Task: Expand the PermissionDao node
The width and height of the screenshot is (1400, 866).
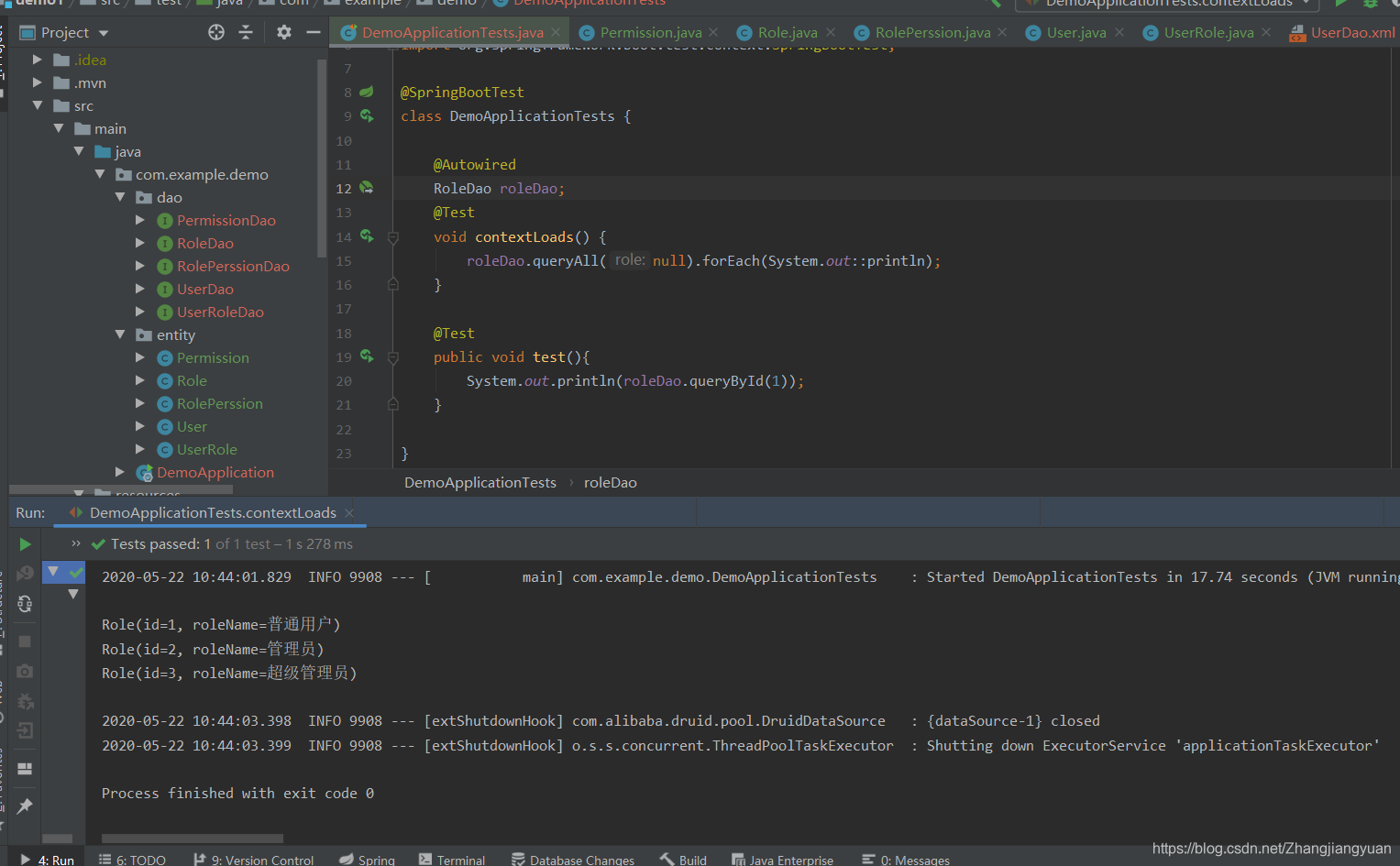Action: click(x=140, y=220)
